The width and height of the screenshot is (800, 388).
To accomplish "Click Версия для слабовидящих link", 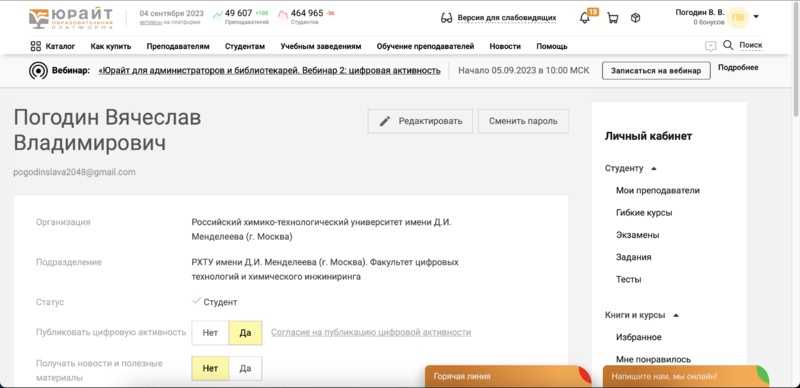I will [507, 18].
